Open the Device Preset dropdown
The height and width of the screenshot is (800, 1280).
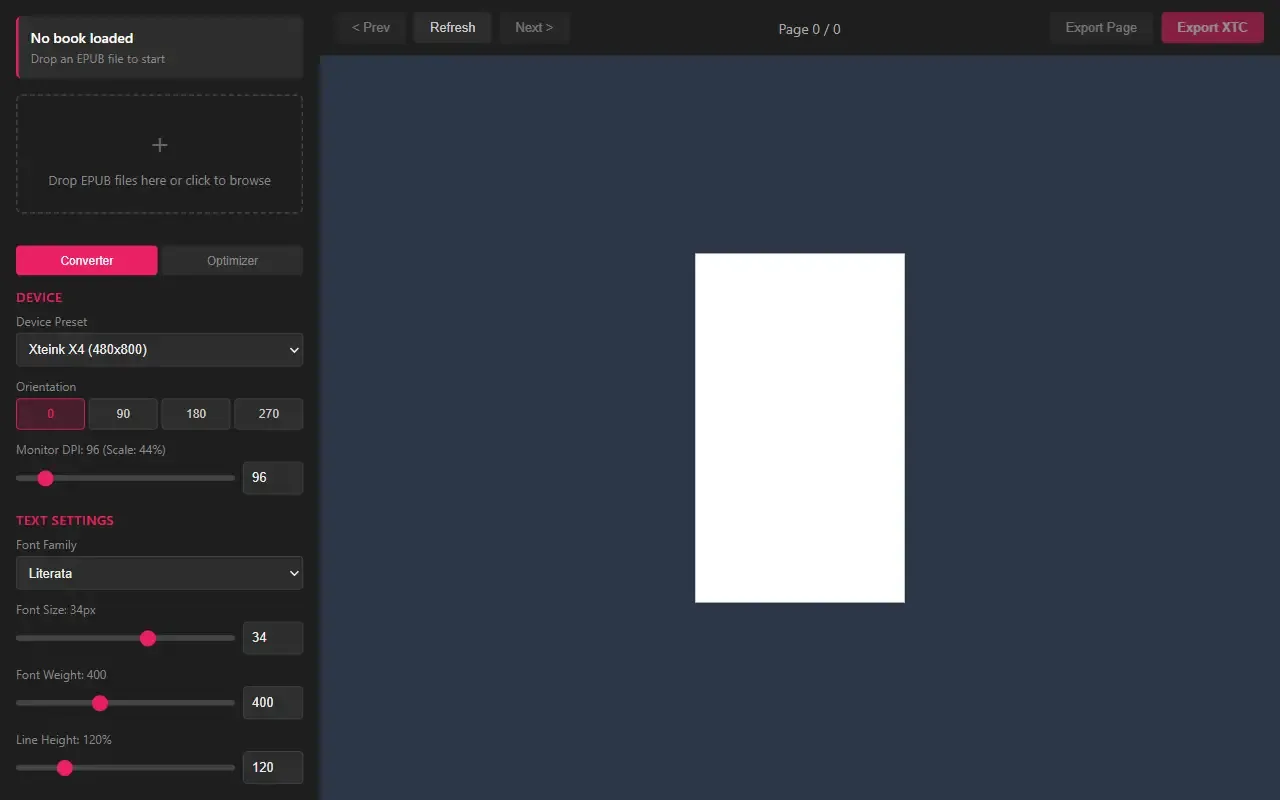click(159, 350)
